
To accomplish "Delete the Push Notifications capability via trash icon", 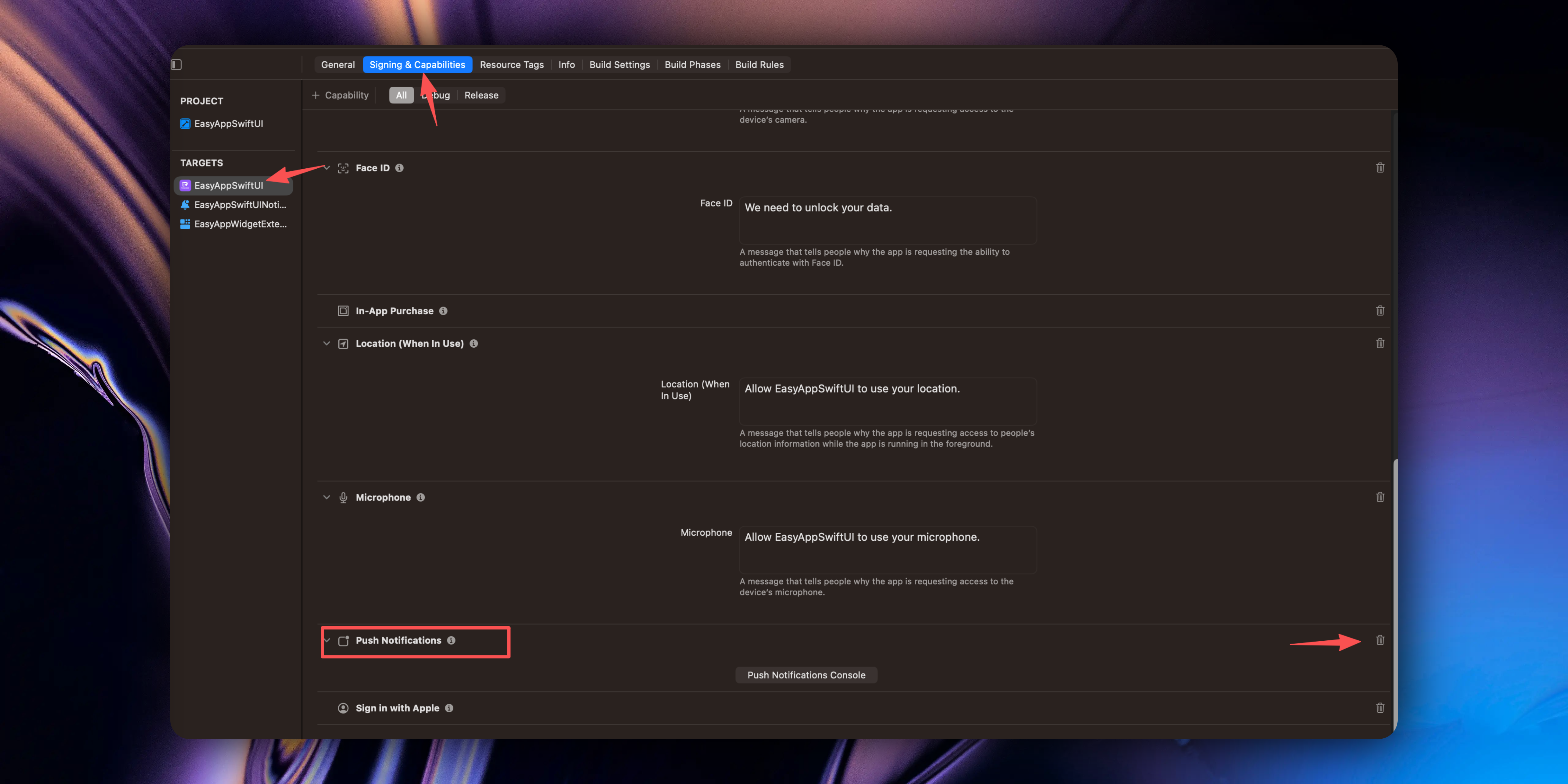I will point(1380,640).
